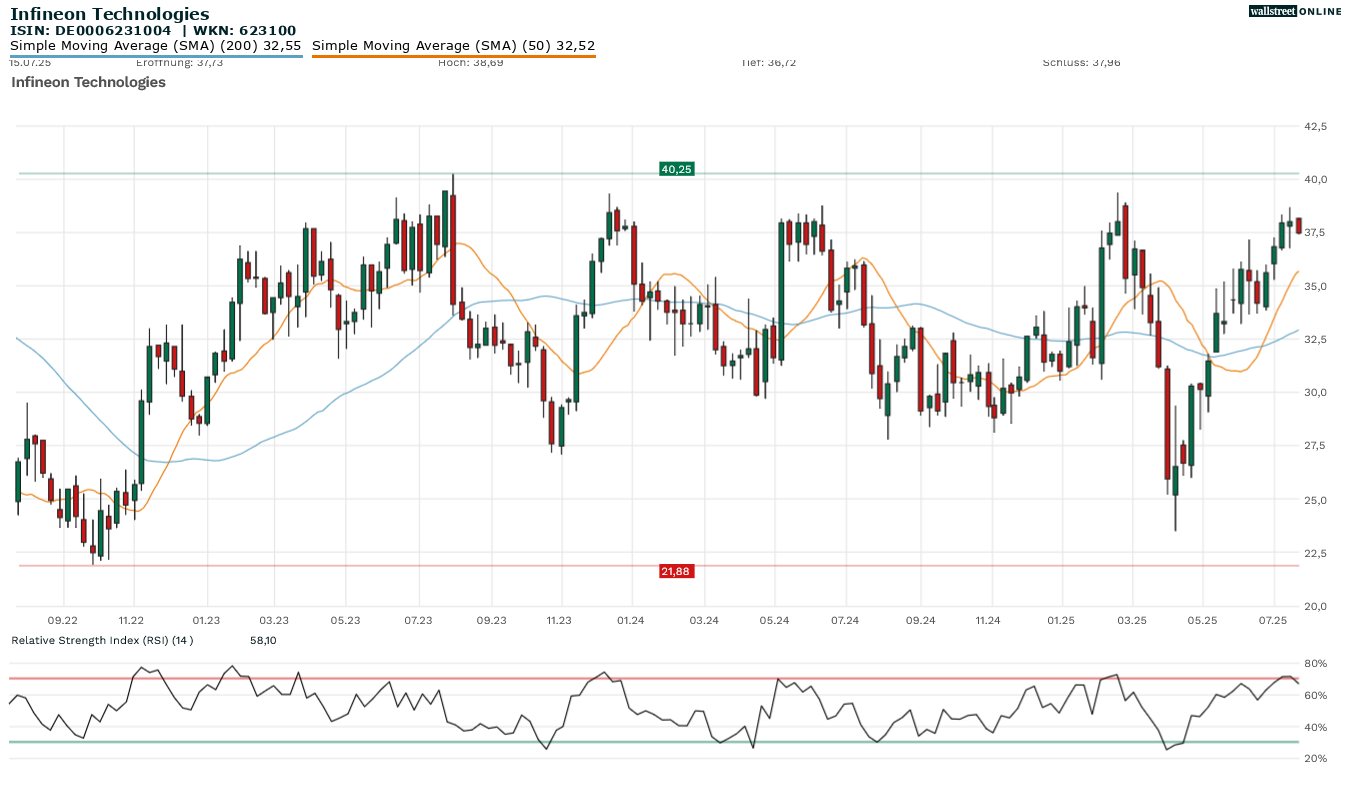Click the 05.23 date axis label
Viewport: 1349px width, 786px height.
tap(345, 621)
